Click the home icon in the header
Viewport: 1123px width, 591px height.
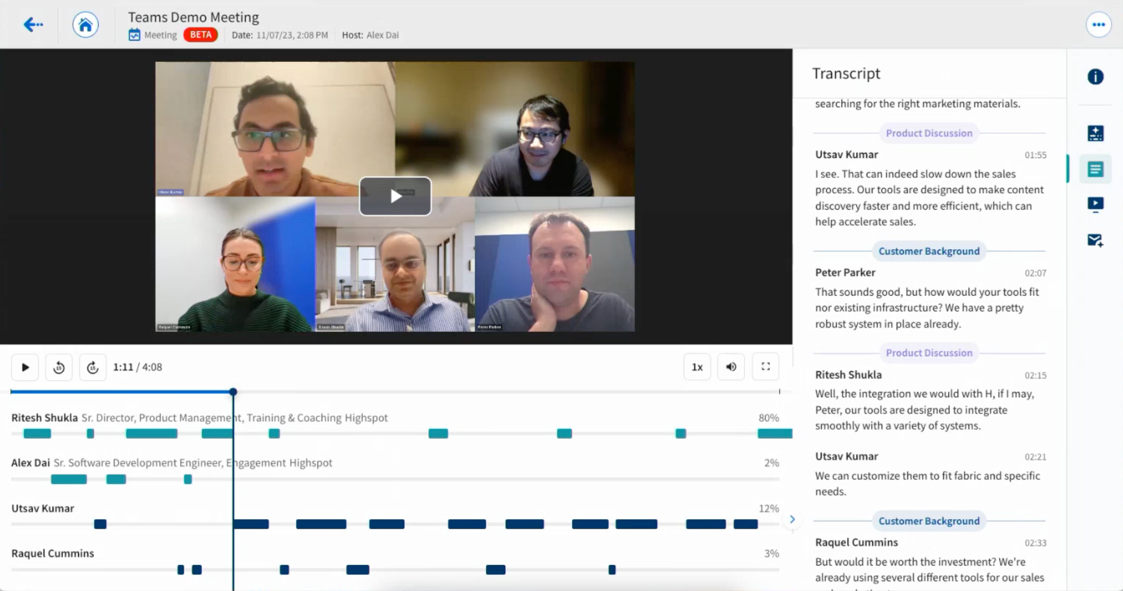pyautogui.click(x=85, y=24)
